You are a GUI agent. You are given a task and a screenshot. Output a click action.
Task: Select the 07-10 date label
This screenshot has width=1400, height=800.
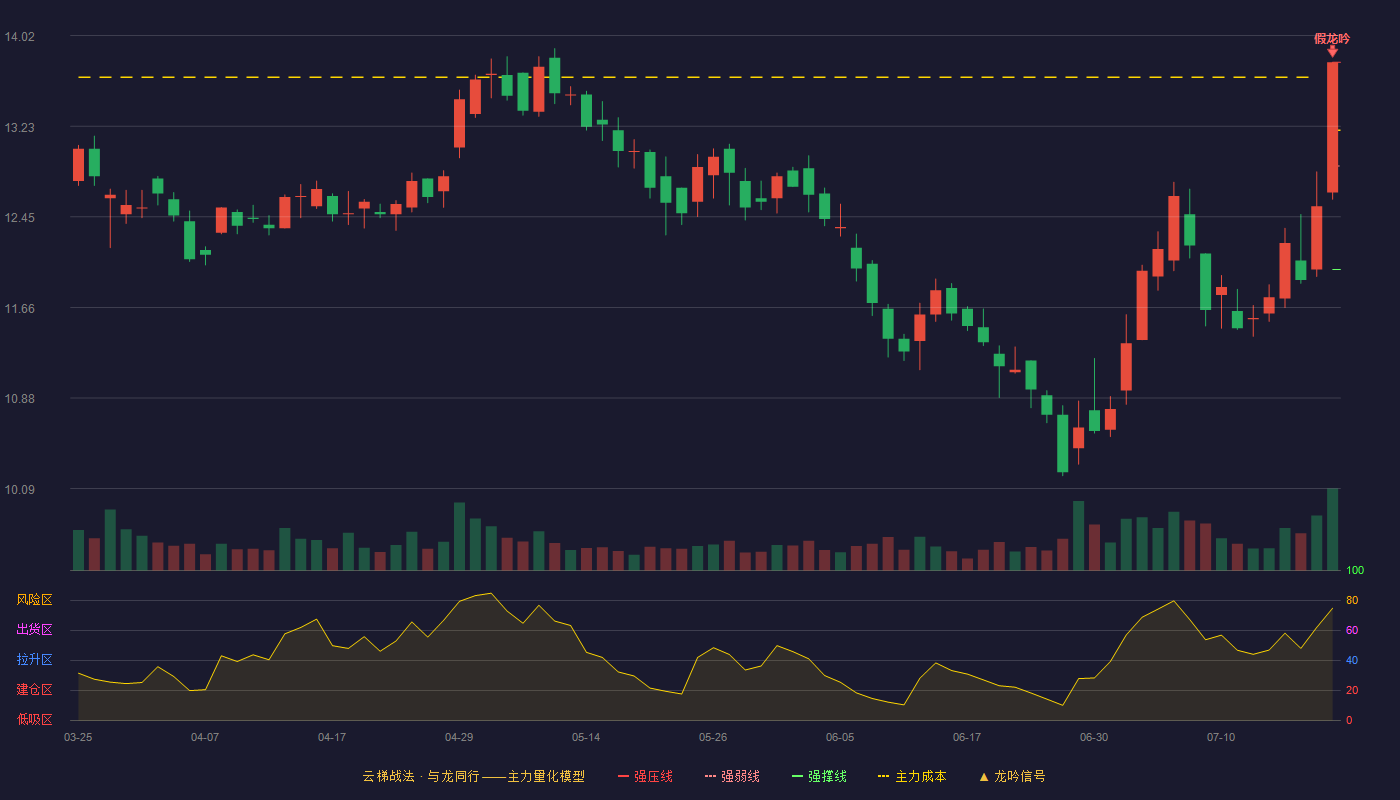point(1221,737)
